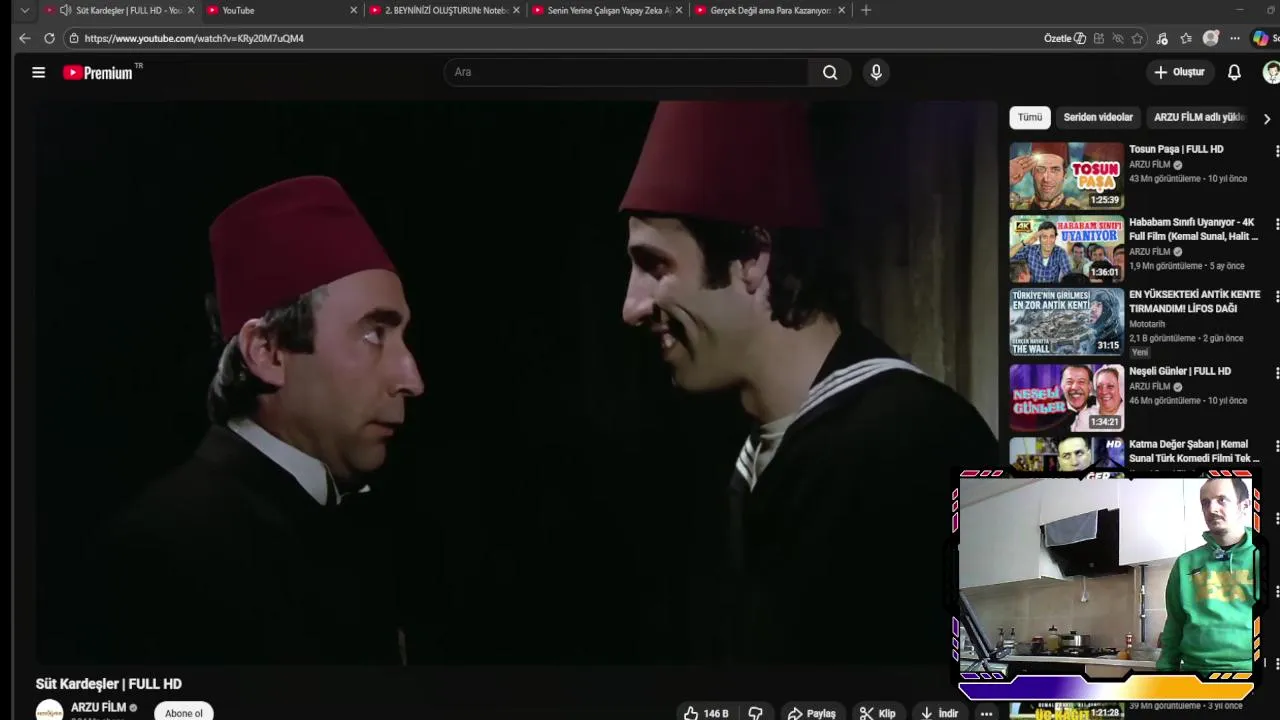Switch to Senin Yerine Çalışan Yapay Zeka tab
This screenshot has height=720, width=1280.
(x=608, y=10)
